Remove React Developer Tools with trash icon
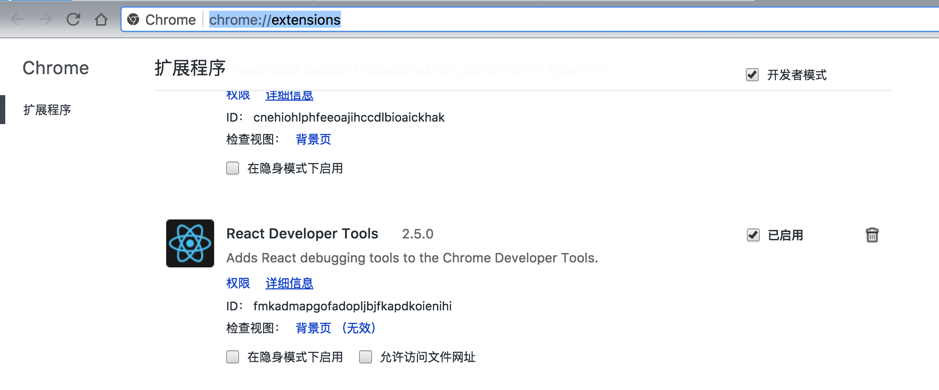 pos(872,235)
